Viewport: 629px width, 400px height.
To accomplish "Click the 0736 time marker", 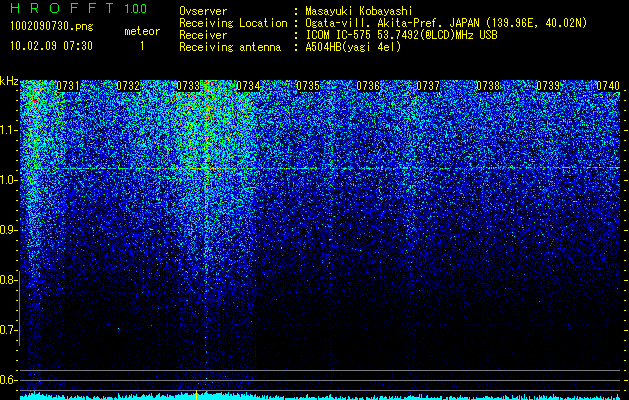I will [368, 86].
